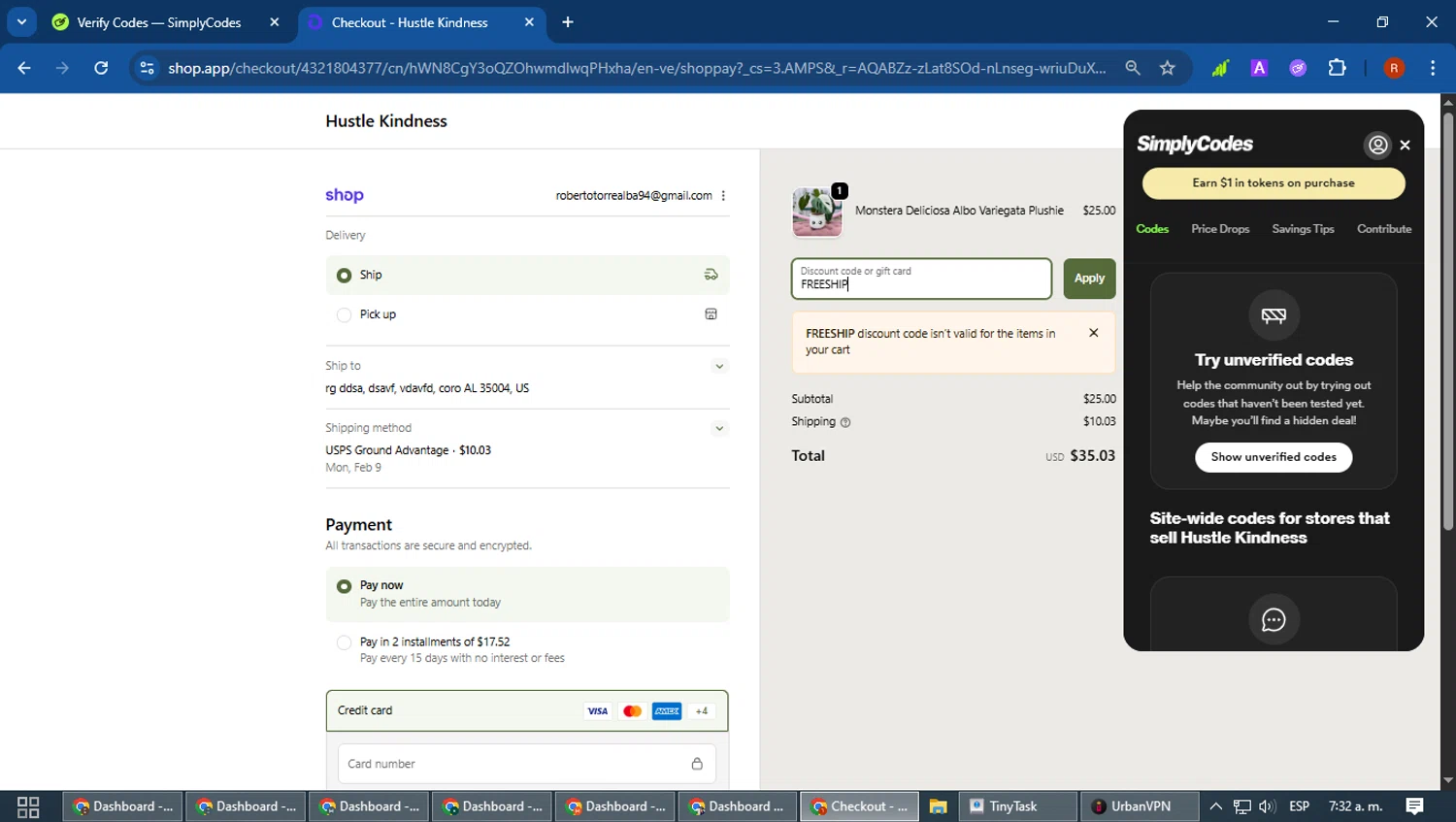1456x822 pixels.
Task: Dismiss the FREESHIP invalid code message
Action: tap(1094, 333)
